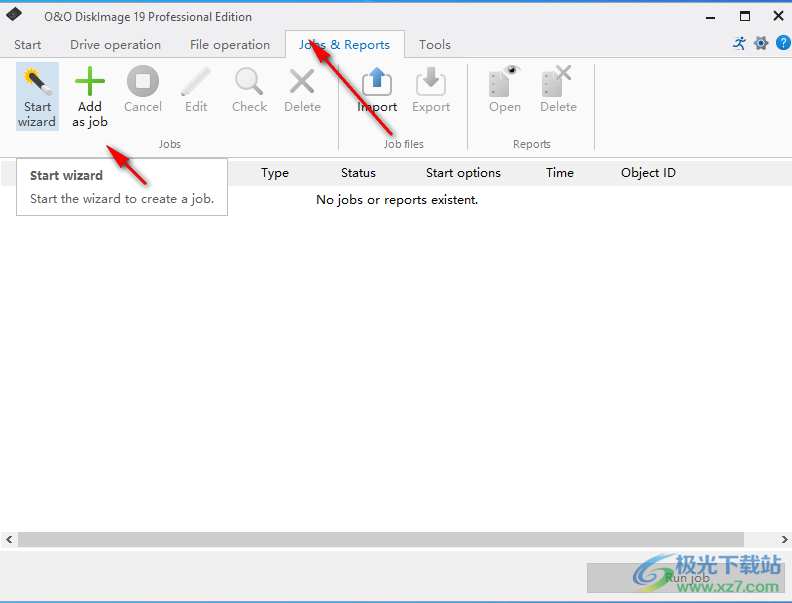Sort by the Status column header

(x=358, y=173)
